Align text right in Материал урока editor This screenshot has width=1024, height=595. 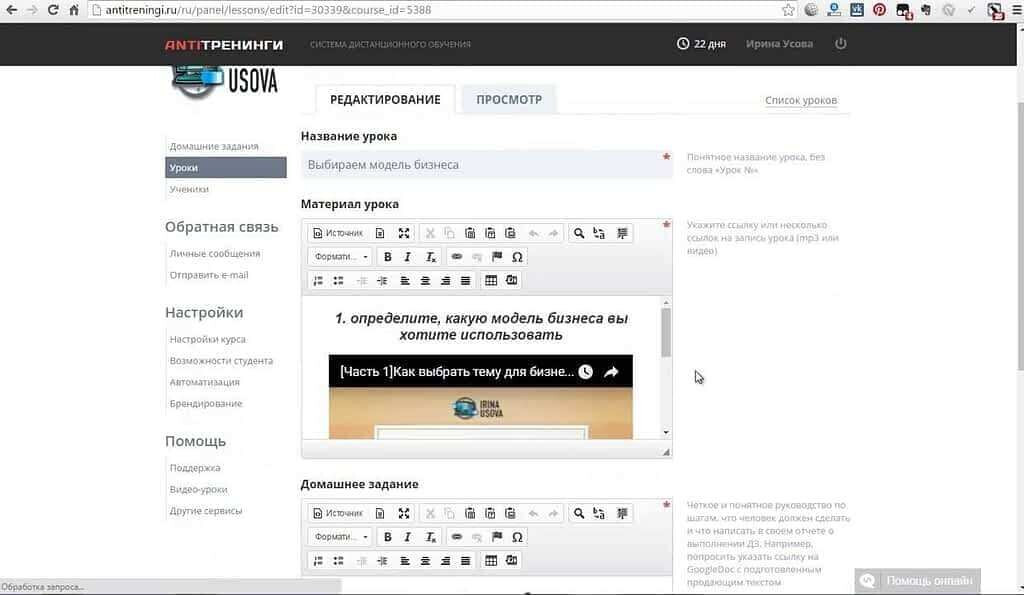point(445,280)
